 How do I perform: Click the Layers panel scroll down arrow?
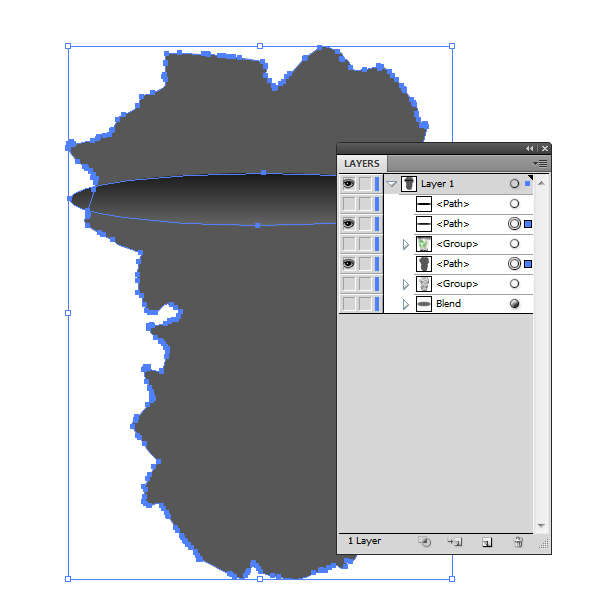coord(541,526)
